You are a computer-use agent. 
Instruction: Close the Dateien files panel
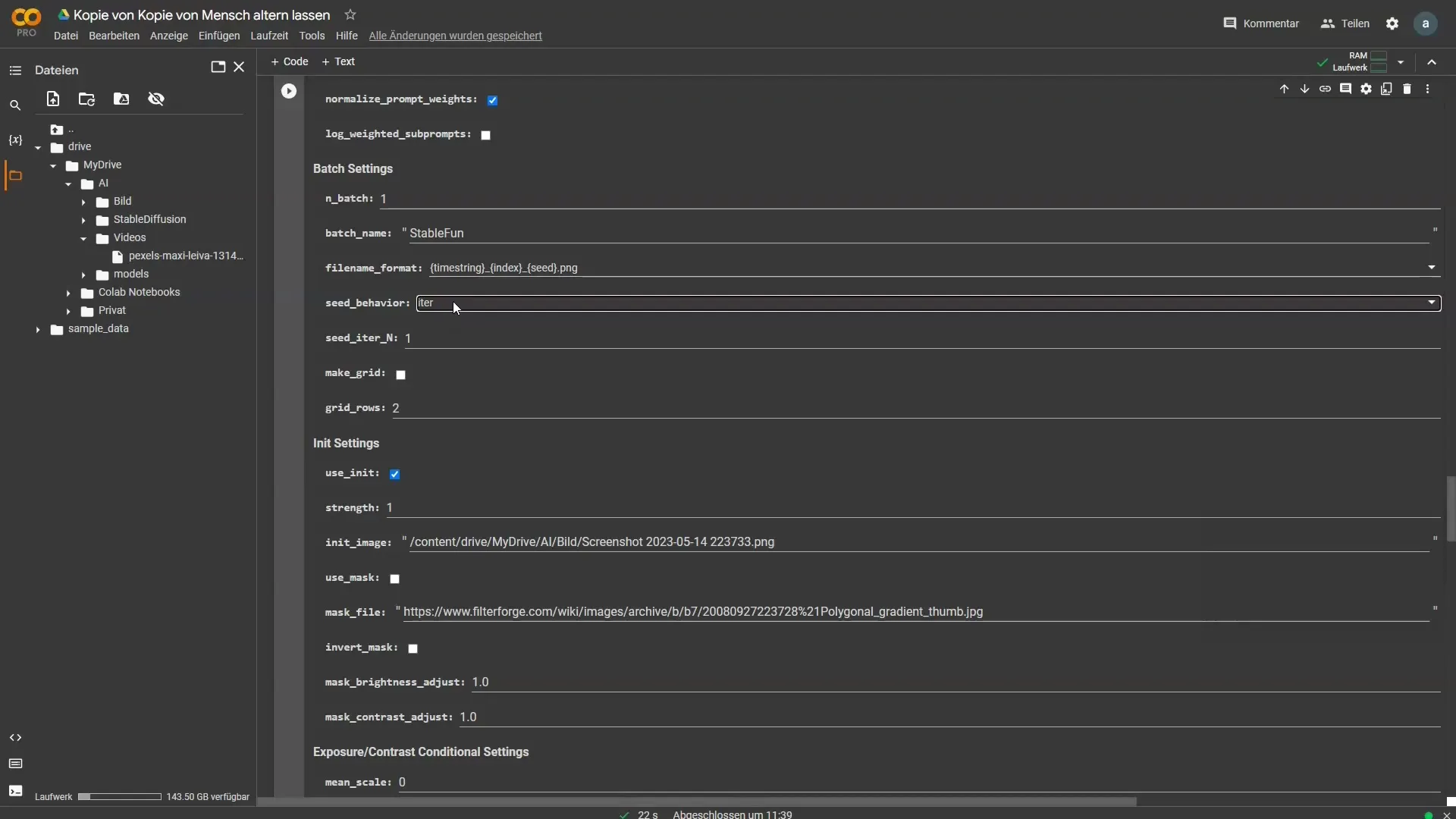pos(239,67)
